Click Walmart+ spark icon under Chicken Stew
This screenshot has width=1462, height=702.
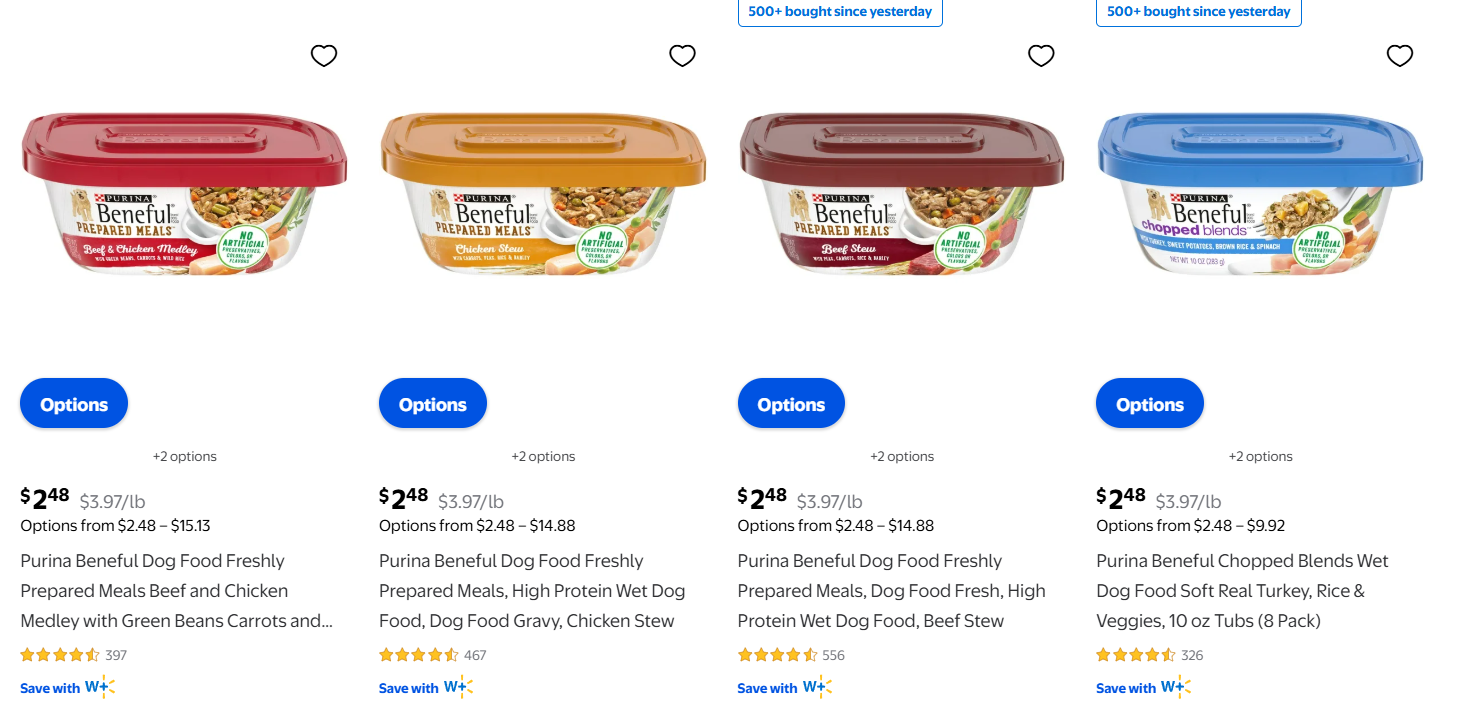click(x=458, y=687)
